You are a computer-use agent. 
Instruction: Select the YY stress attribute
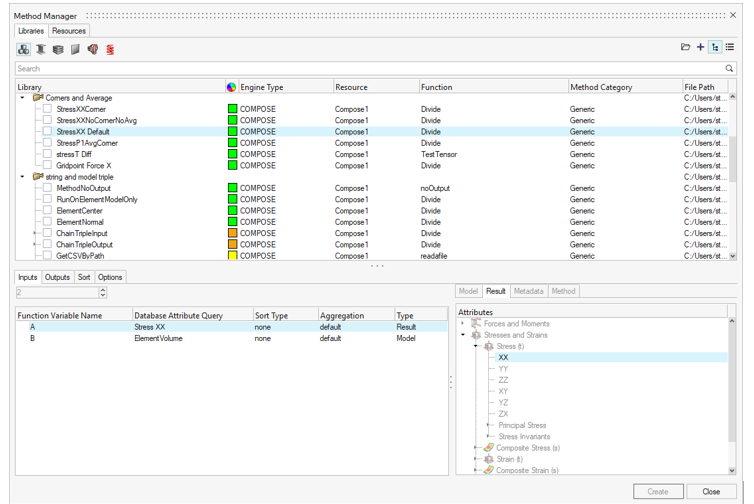point(504,369)
